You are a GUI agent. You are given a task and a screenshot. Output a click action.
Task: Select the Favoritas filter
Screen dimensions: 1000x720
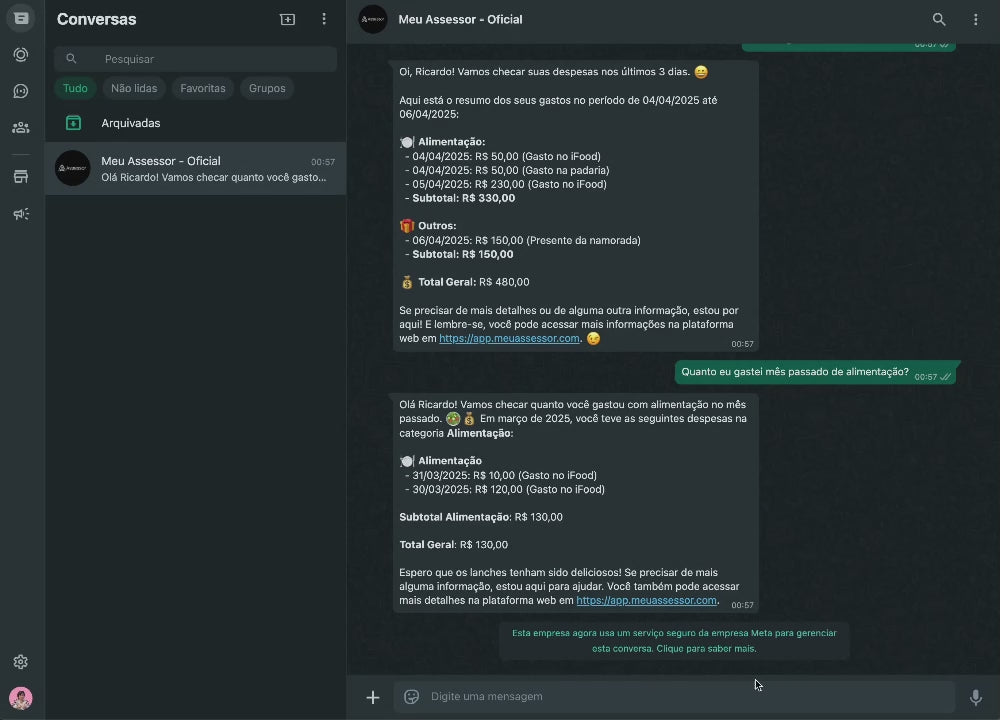pos(203,88)
